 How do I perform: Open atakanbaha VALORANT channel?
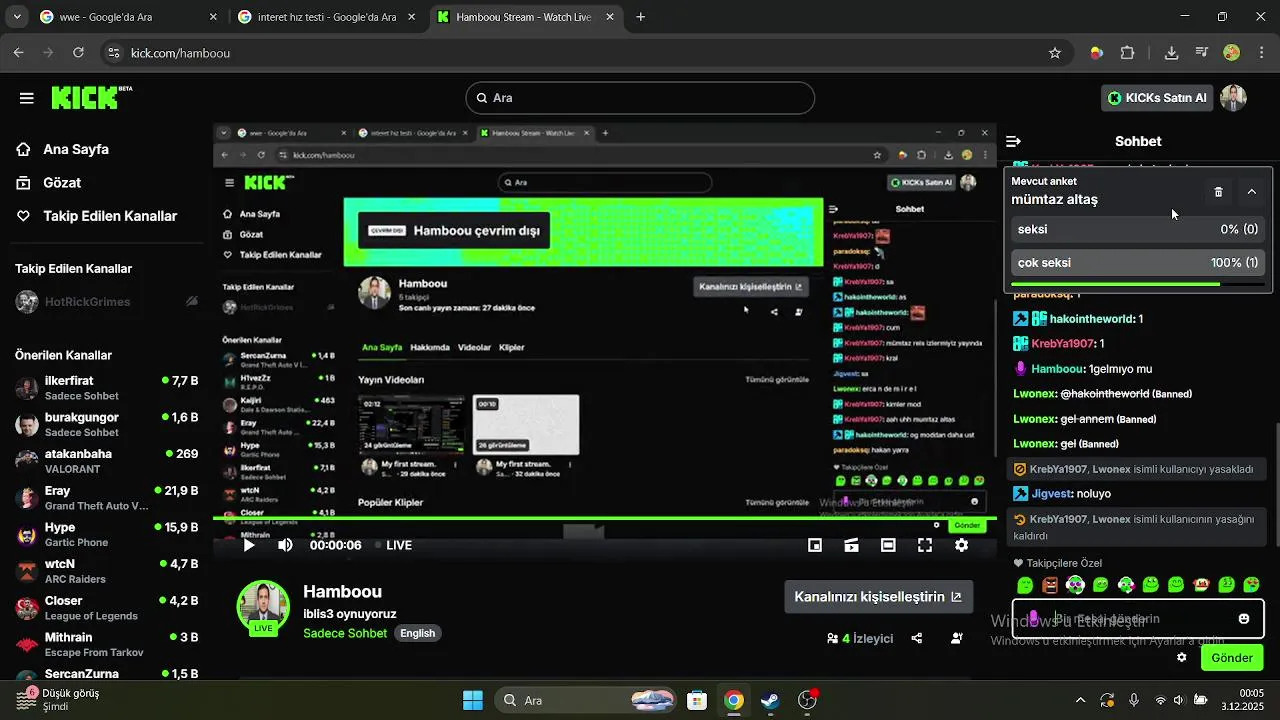(x=106, y=461)
